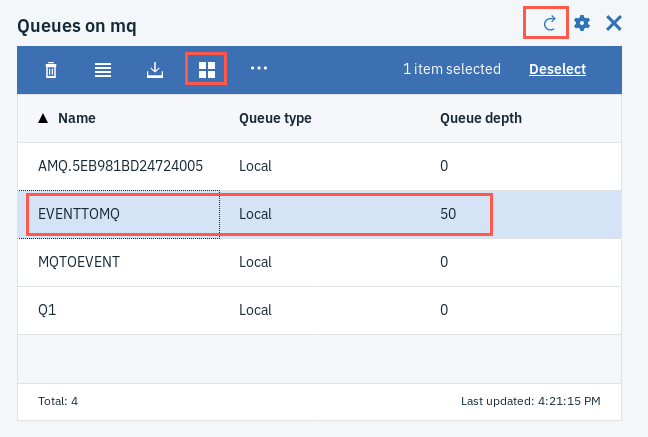Click the put message download-arrow icon

pos(155,69)
